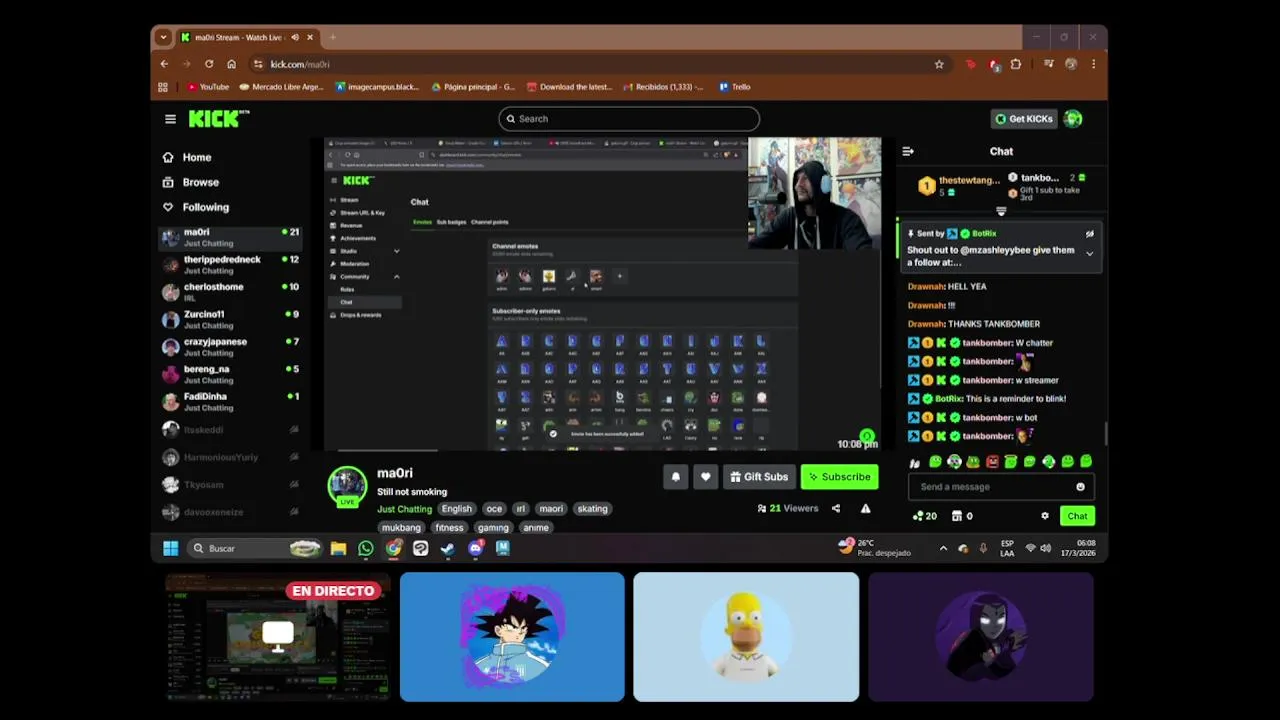Select the ma0ri channel in Following list

point(231,237)
